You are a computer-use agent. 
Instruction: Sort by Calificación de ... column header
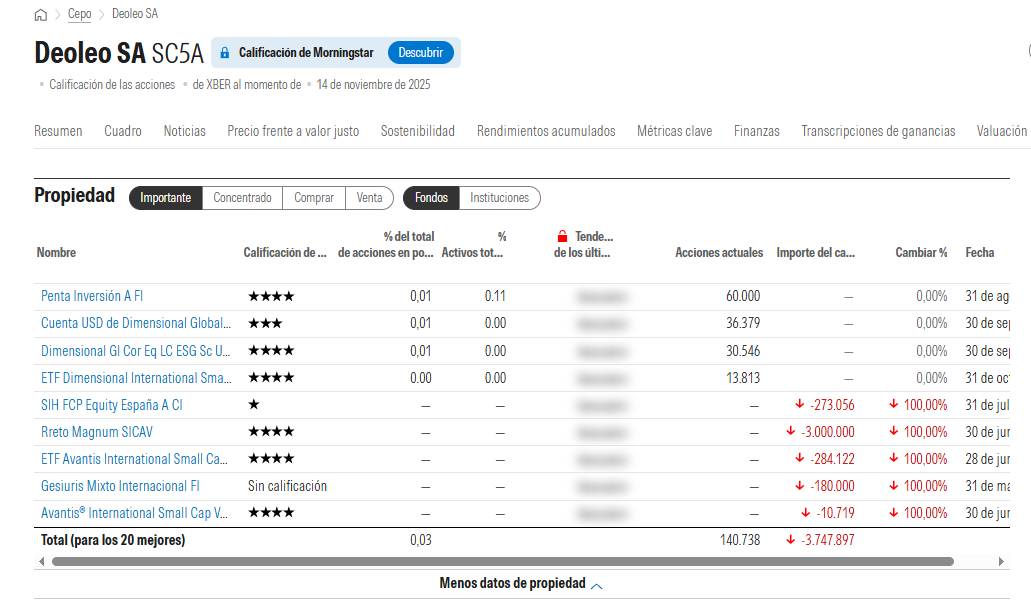285,253
